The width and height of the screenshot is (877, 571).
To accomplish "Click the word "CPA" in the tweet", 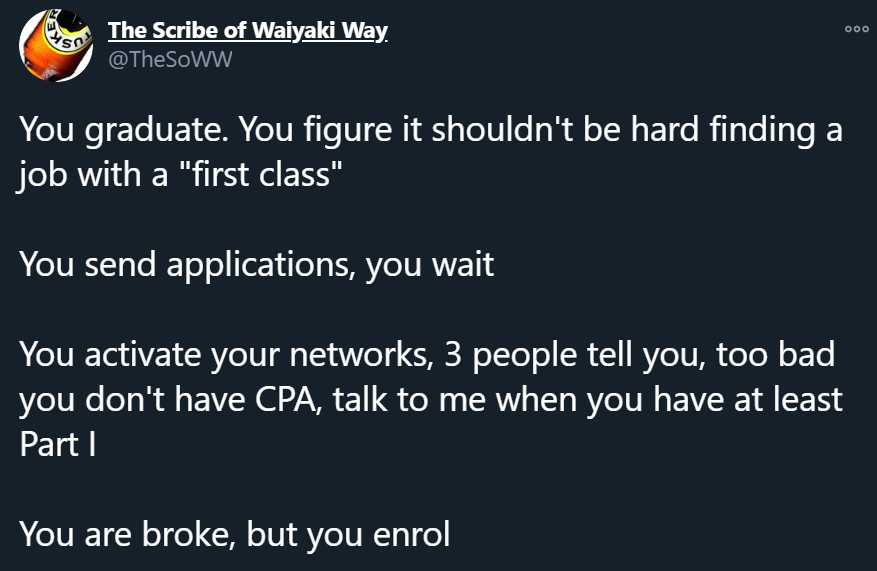I will (x=282, y=399).
